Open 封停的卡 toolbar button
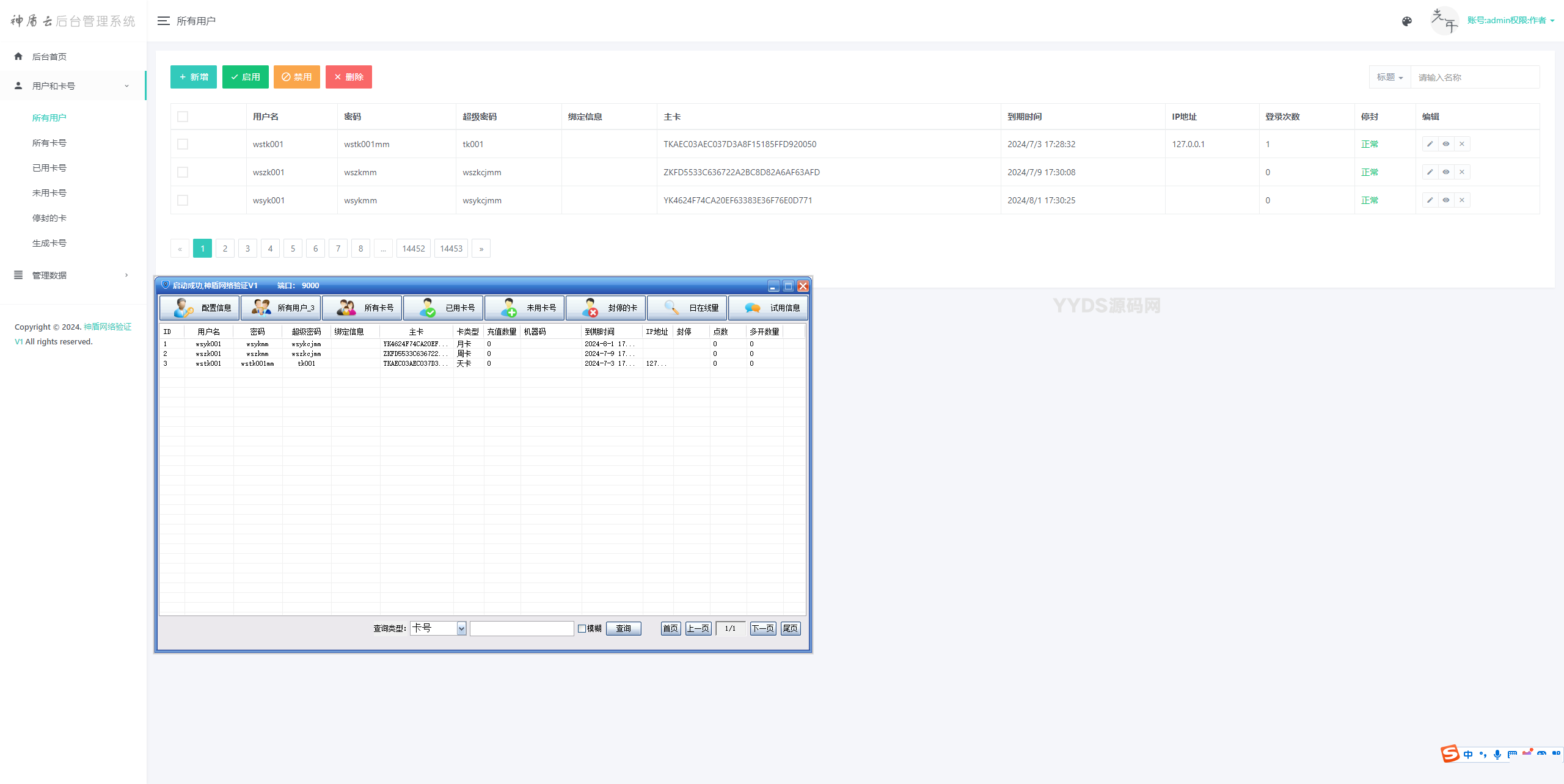The image size is (1564, 784). tap(606, 308)
